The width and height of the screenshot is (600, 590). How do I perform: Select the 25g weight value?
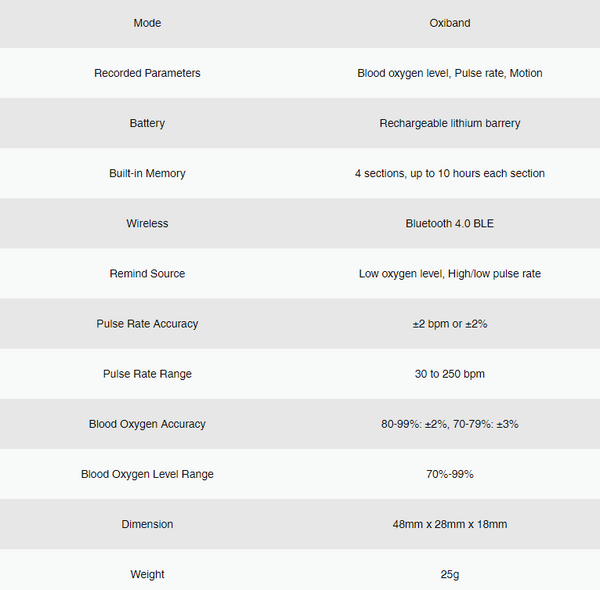(x=450, y=574)
